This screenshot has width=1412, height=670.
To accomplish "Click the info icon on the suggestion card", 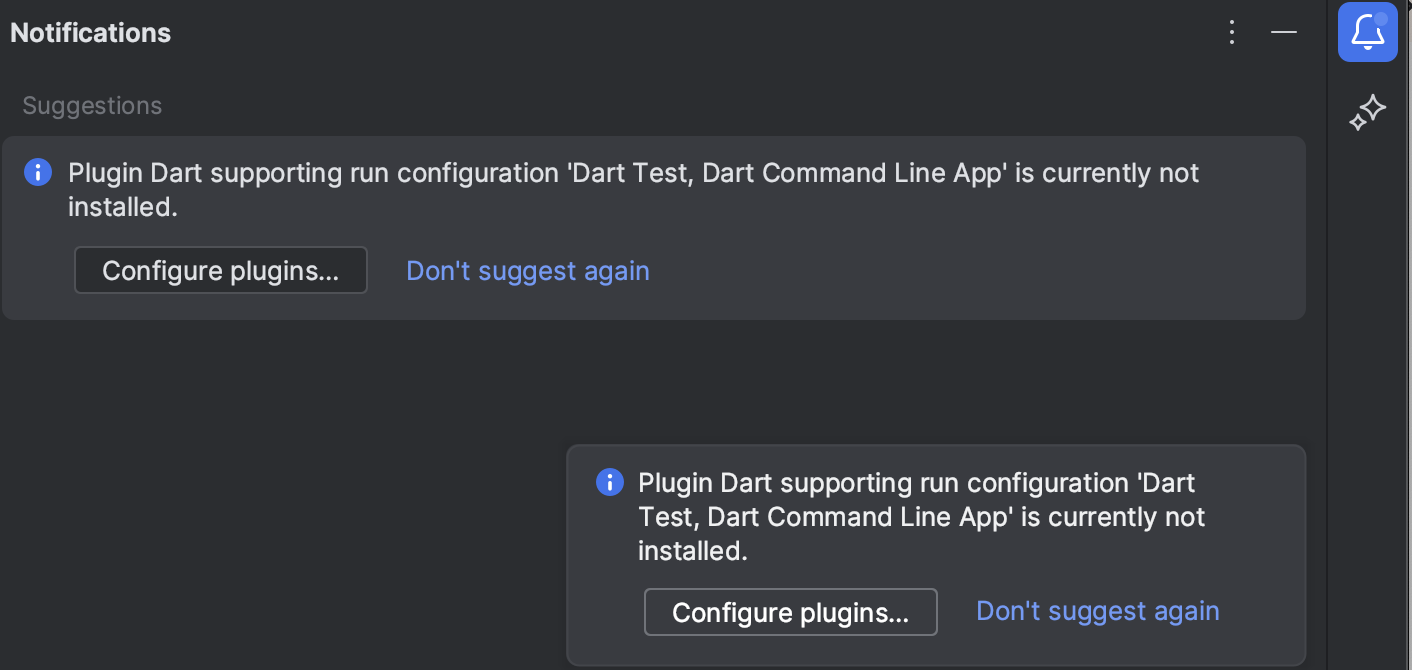I will (x=37, y=171).
